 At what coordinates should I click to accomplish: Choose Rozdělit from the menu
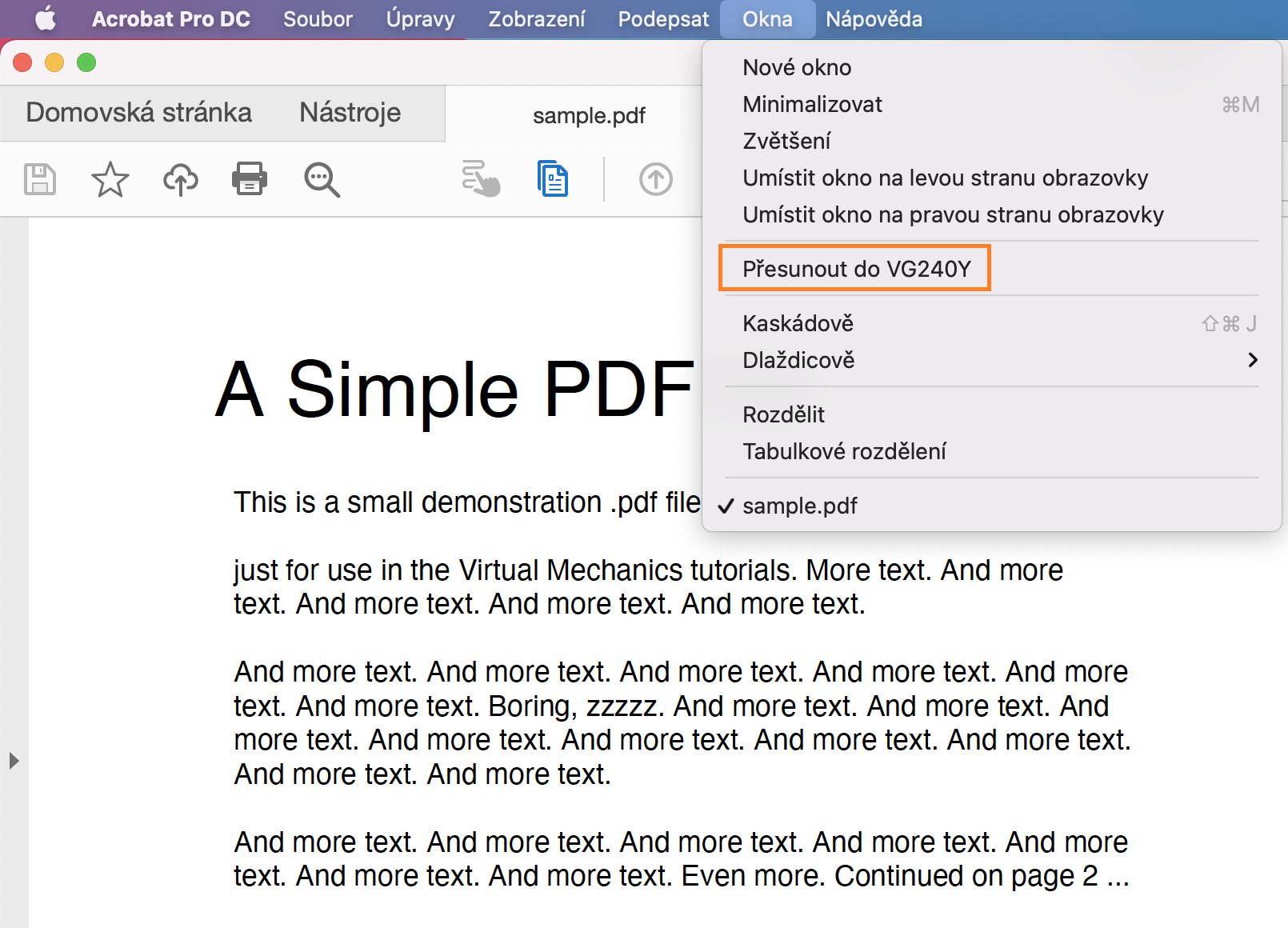pyautogui.click(x=992, y=414)
